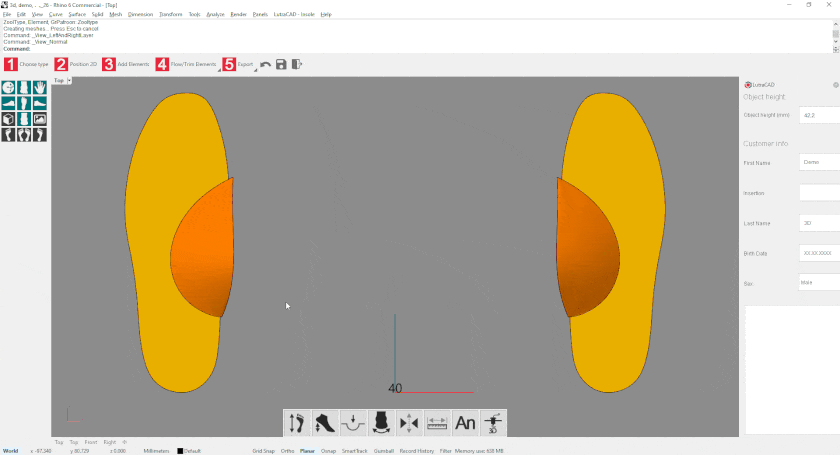This screenshot has height=455, width=840.
Task: Click the step 1 Choose type button
Action: click(x=26, y=64)
